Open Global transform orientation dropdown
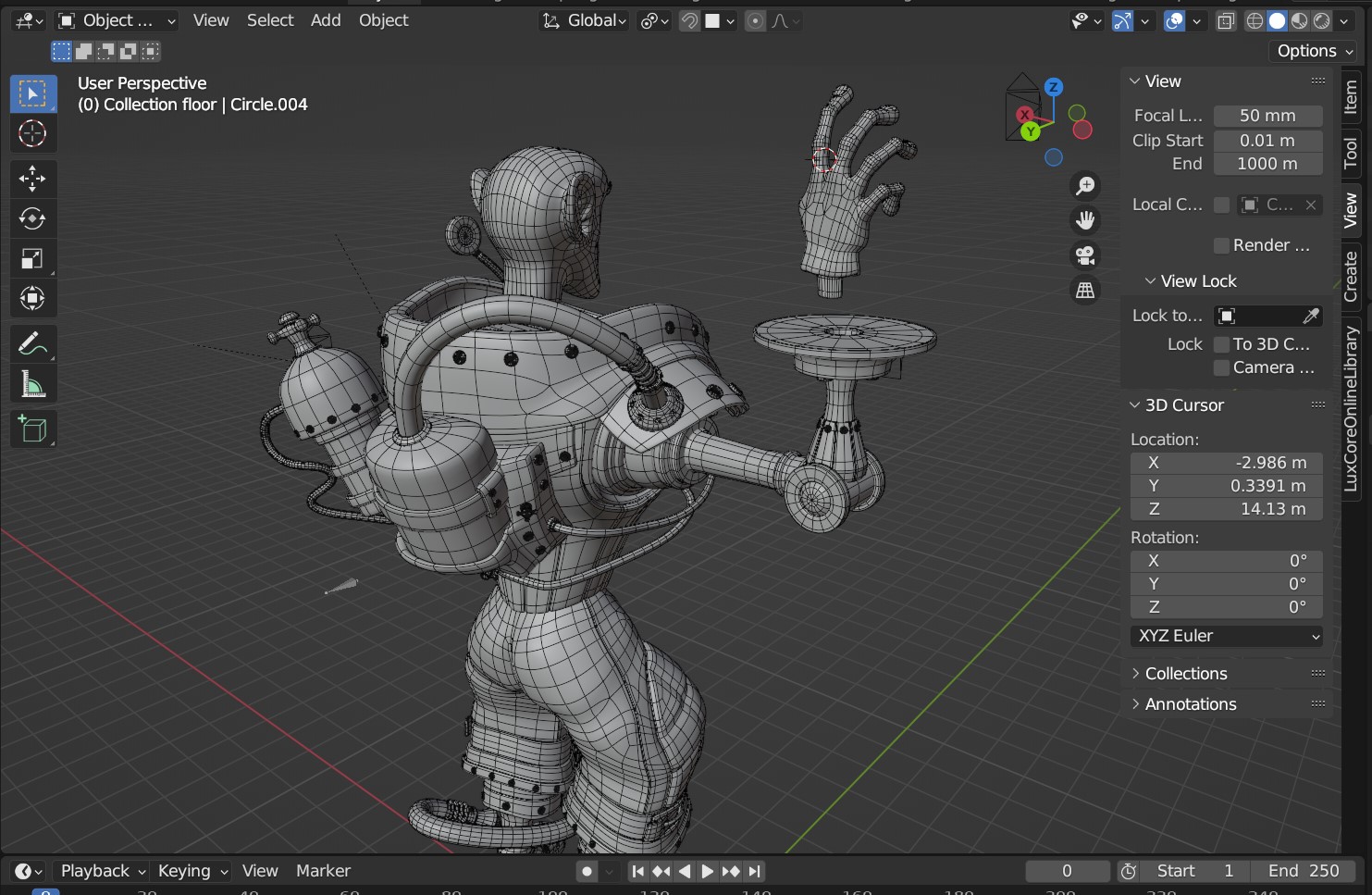Screen dimensions: 1372x895 [x=585, y=20]
